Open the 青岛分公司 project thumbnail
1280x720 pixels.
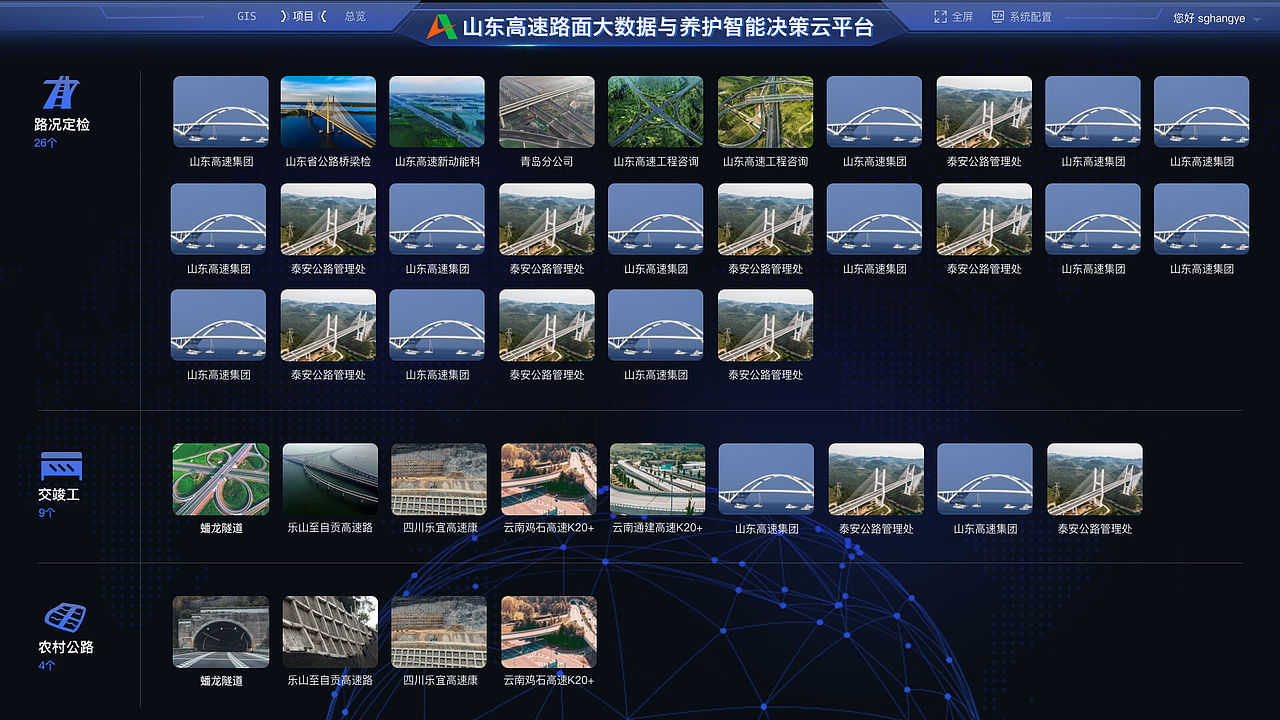pos(547,112)
